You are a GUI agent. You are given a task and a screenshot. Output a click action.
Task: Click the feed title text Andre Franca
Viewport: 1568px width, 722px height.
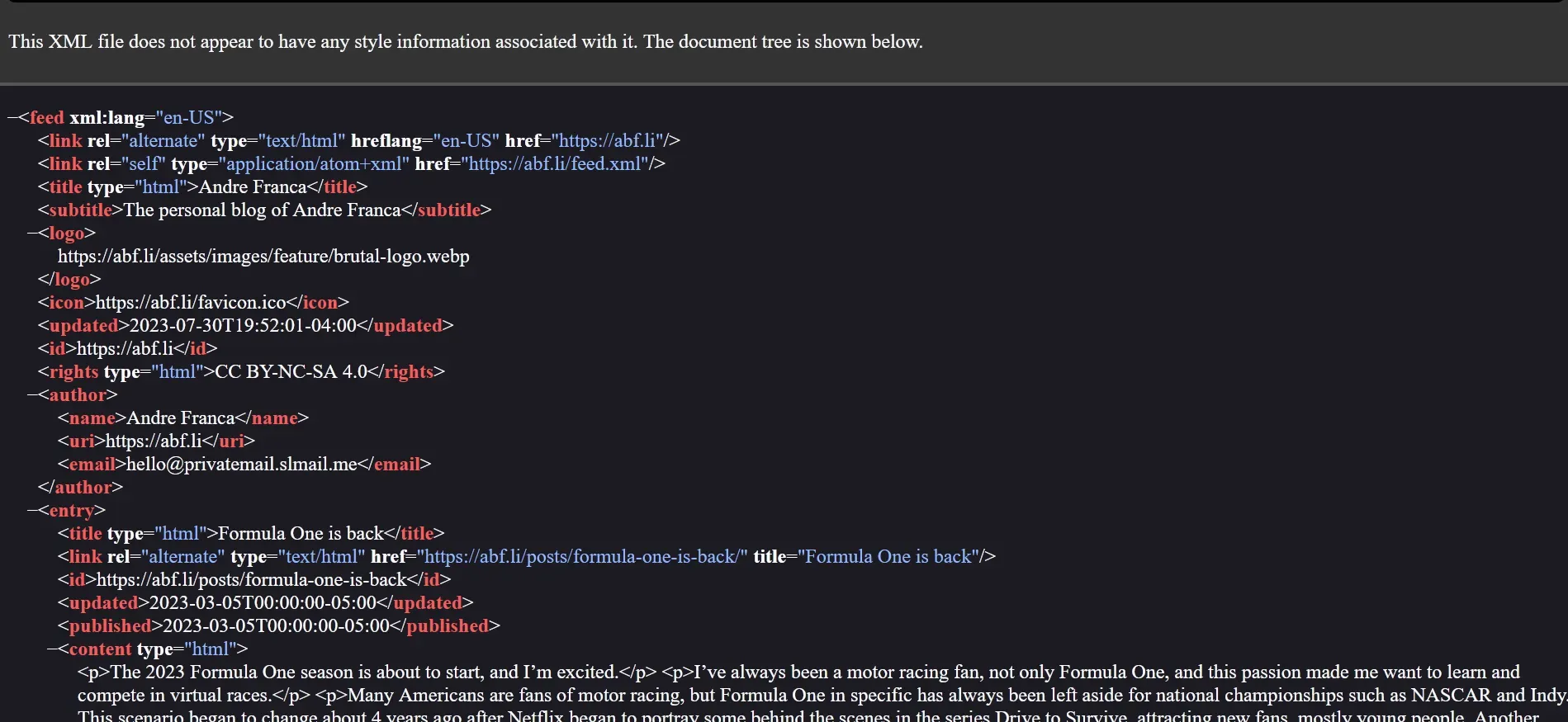click(x=253, y=187)
